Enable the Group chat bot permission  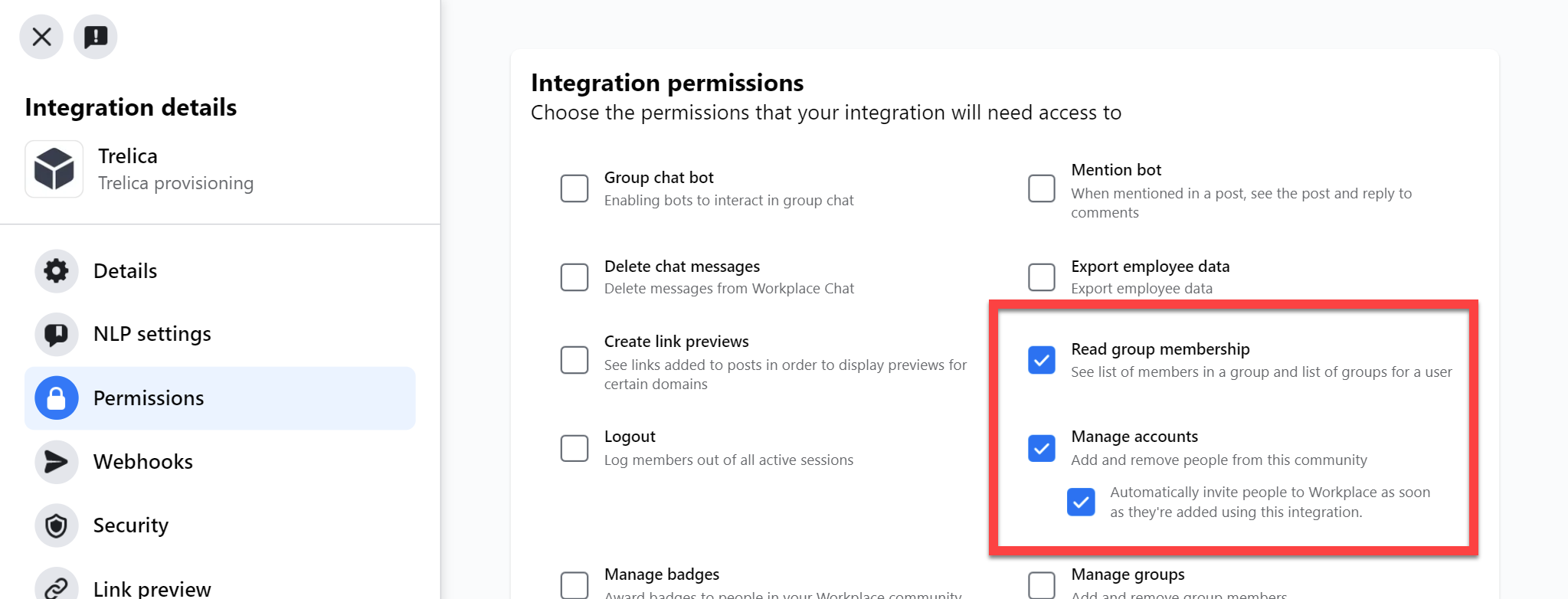(x=574, y=188)
